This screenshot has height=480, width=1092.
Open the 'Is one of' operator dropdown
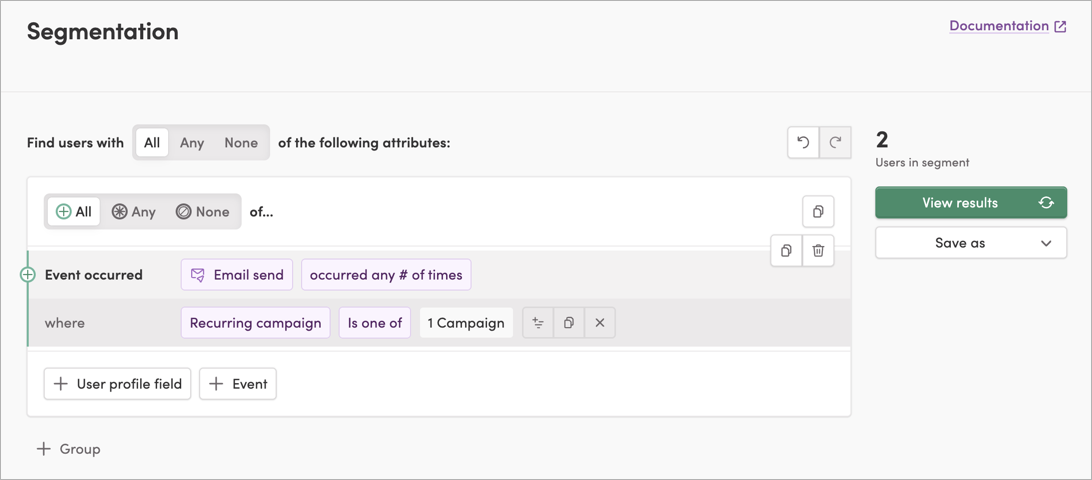pos(375,323)
